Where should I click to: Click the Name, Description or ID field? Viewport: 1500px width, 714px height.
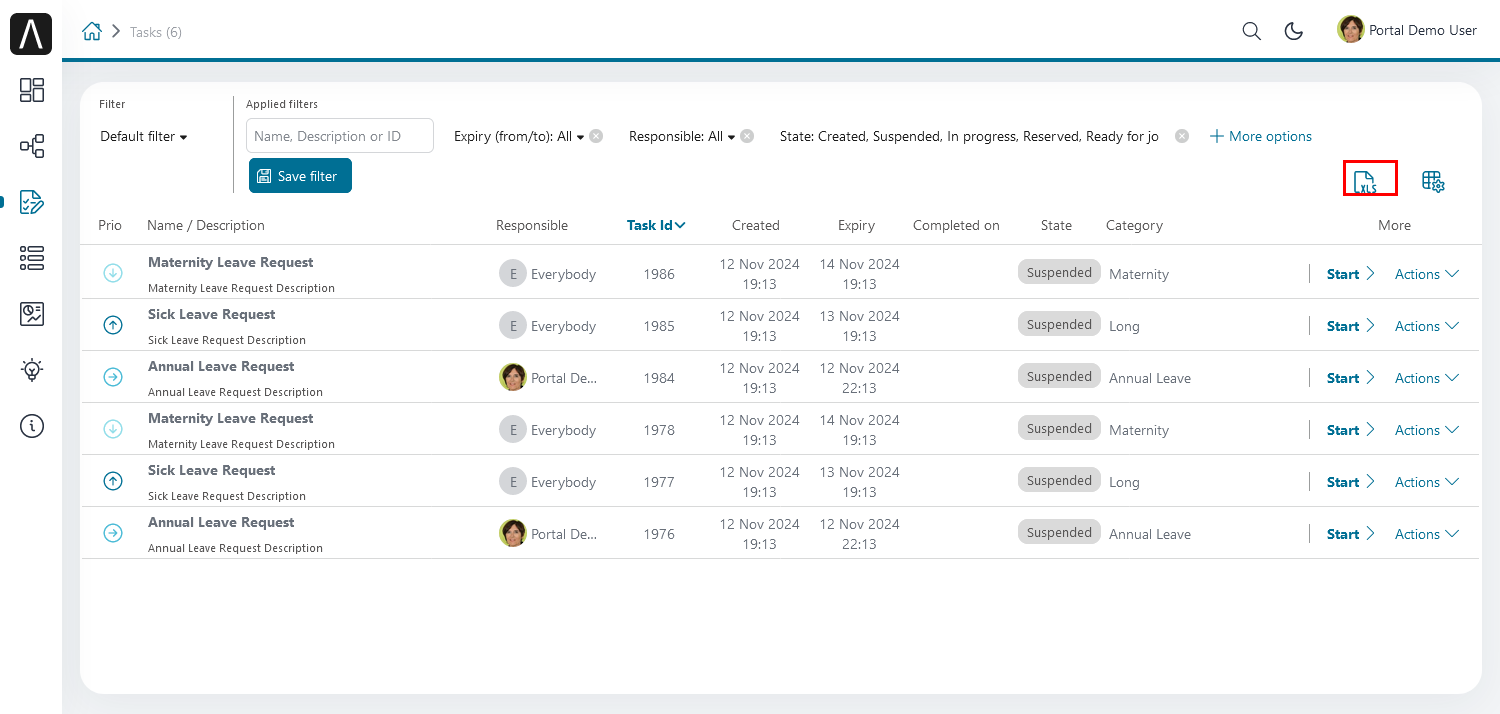point(340,136)
